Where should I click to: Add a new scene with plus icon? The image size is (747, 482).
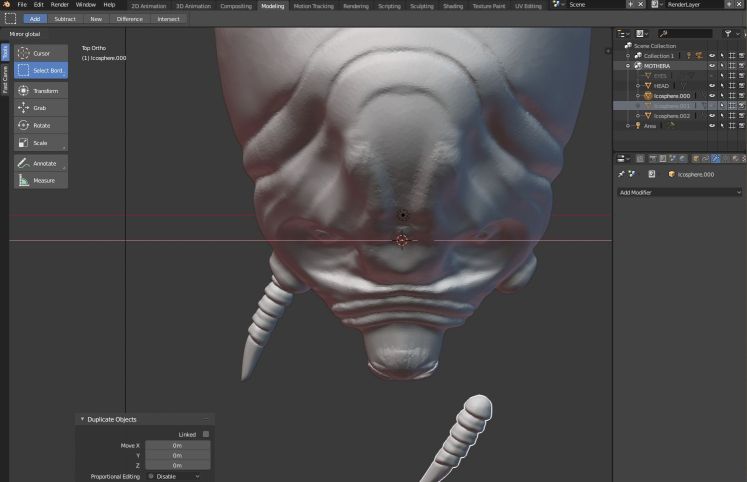tap(630, 4)
